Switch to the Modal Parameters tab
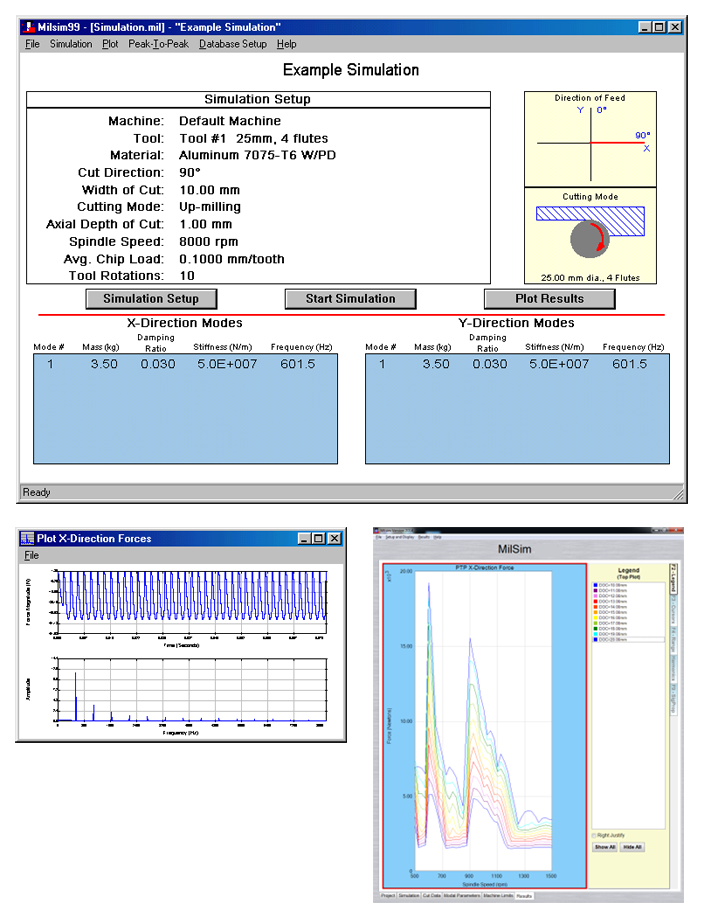Screen dimensions: 704x915 [462, 896]
